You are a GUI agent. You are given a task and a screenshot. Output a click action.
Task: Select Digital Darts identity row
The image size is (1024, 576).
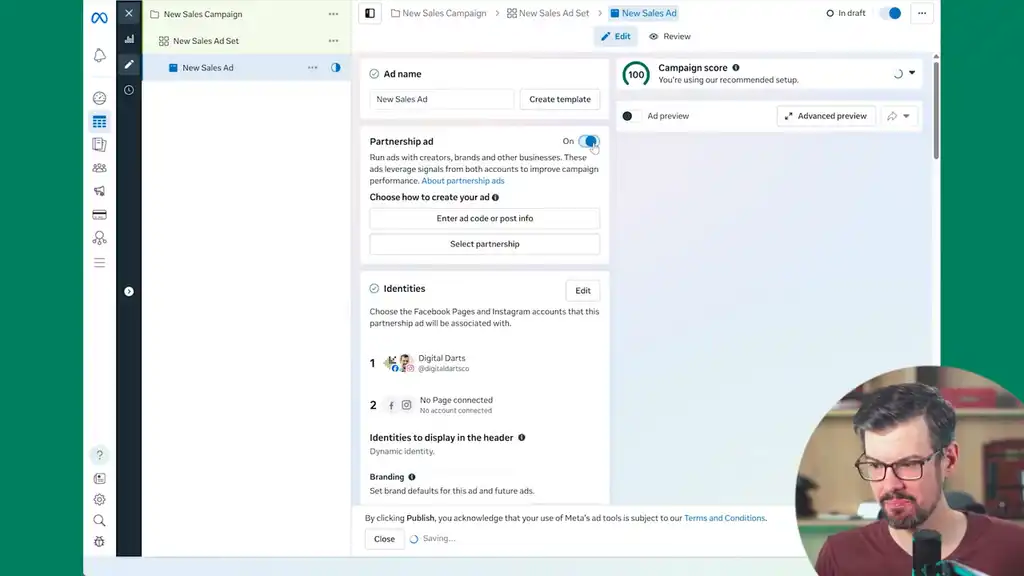[x=426, y=363]
